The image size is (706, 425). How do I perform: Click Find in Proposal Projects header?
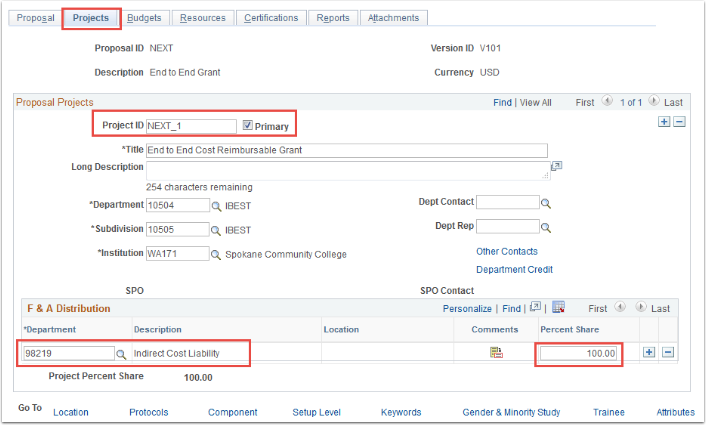pos(502,103)
